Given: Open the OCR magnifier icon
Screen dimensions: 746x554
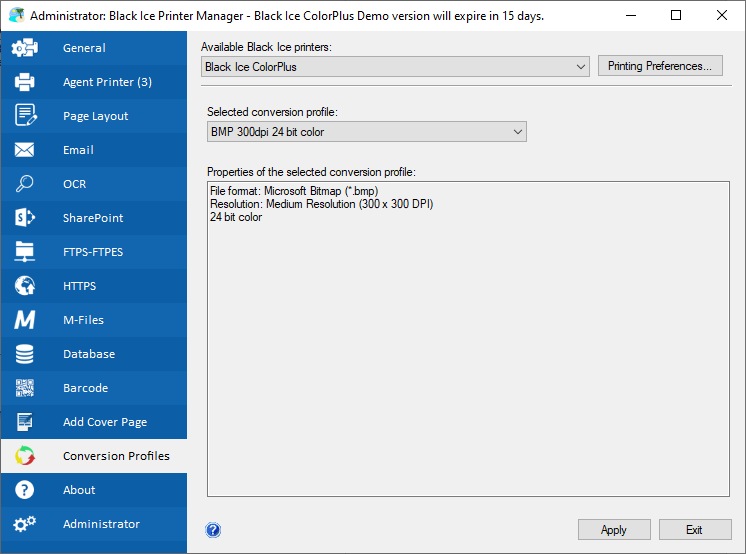Looking at the screenshot, I should tap(25, 184).
